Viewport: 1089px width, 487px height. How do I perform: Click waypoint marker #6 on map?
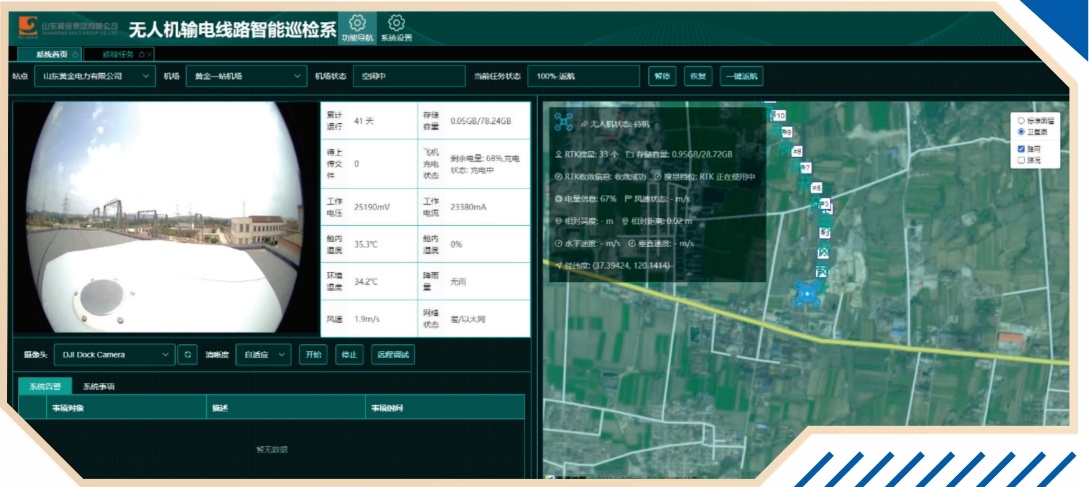pyautogui.click(x=816, y=188)
